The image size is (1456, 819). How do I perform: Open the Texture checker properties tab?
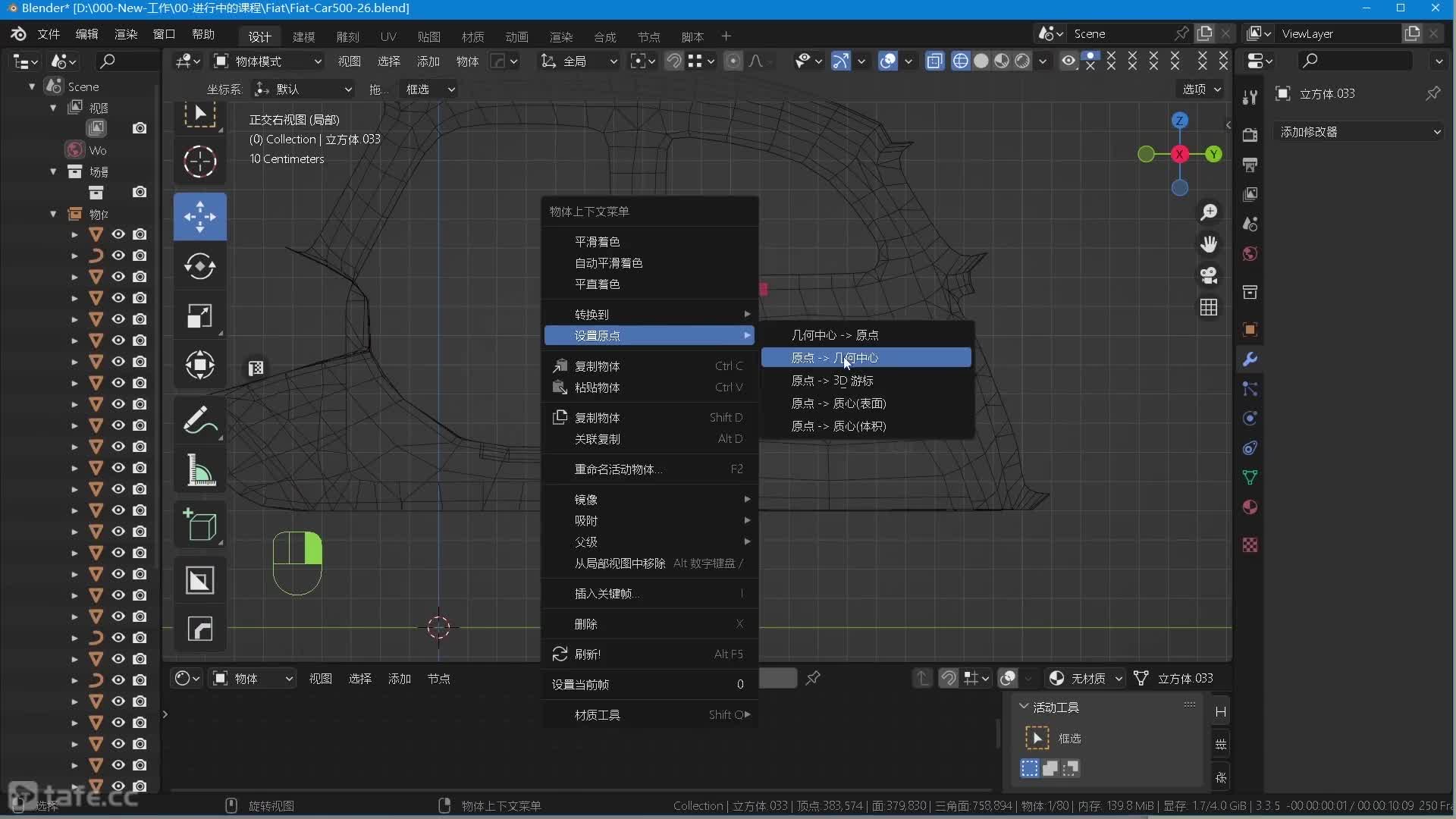pos(1250,545)
